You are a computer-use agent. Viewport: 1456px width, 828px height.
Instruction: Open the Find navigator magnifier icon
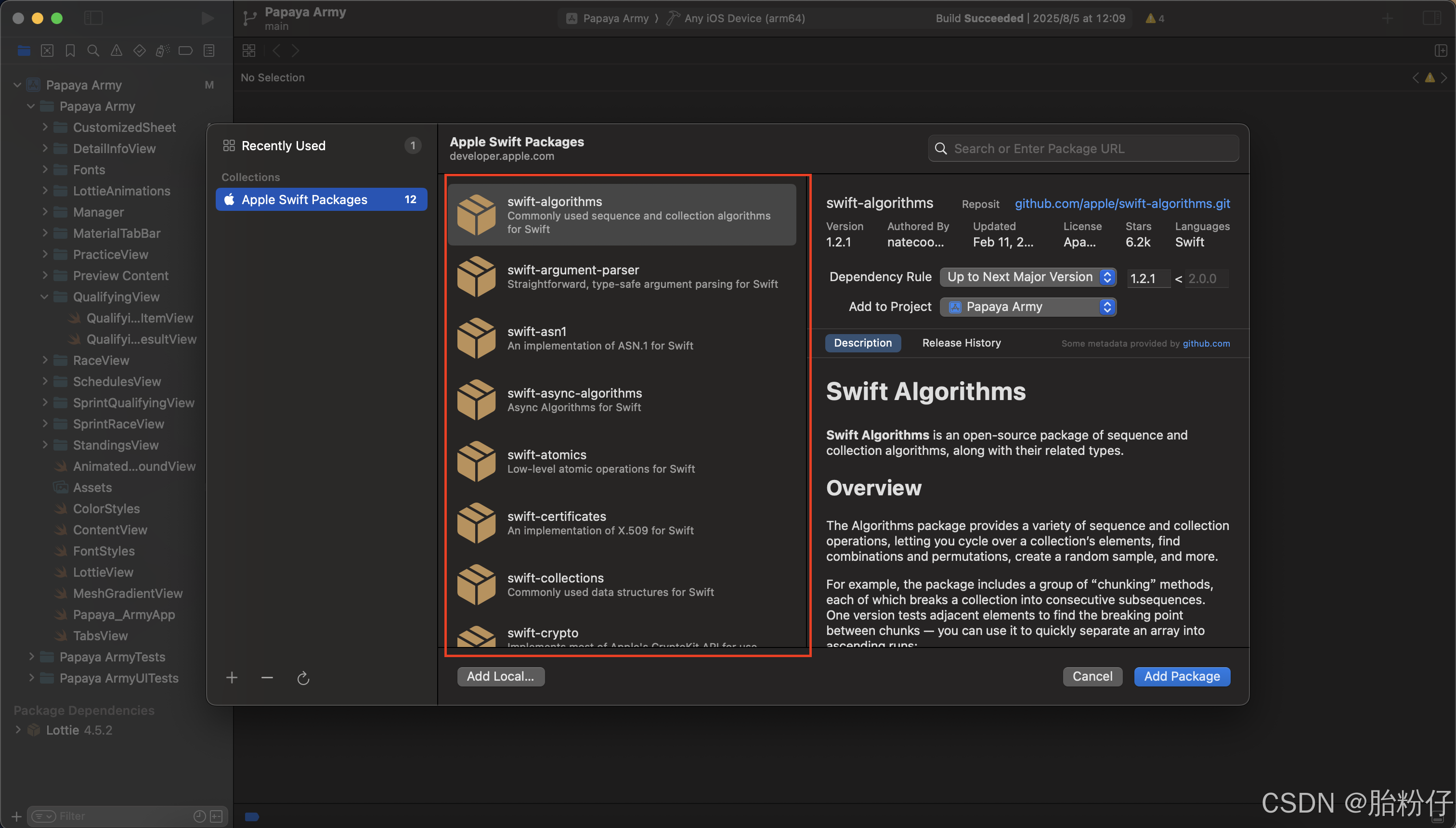93,51
